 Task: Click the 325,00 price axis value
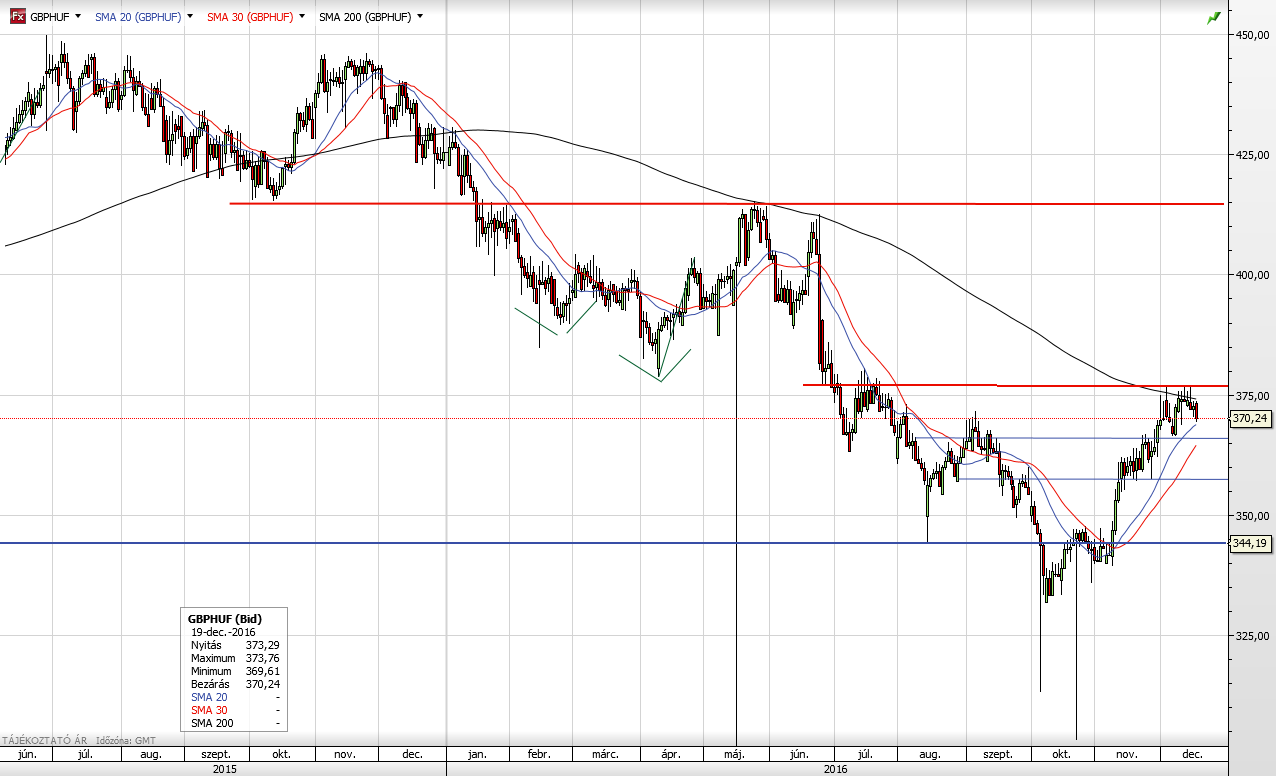point(1254,635)
